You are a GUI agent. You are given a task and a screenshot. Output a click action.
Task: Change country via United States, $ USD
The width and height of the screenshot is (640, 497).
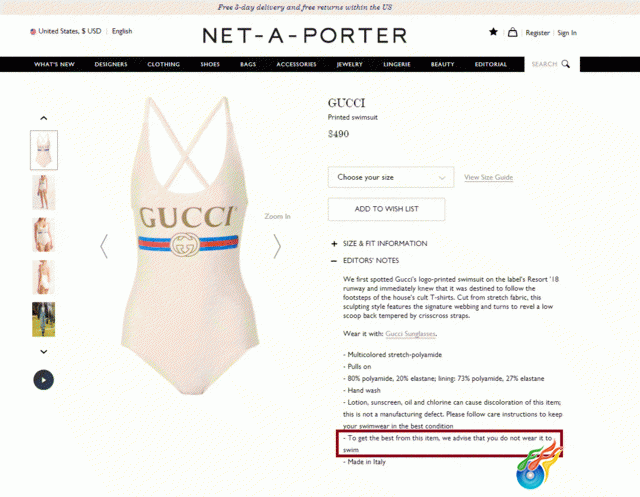tap(66, 31)
